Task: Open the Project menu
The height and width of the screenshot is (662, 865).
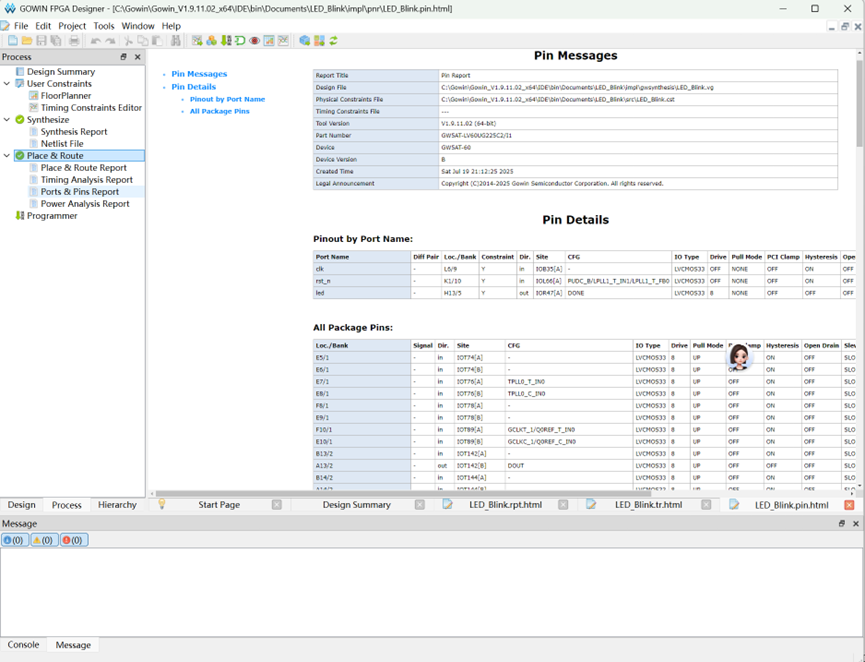Action: pos(72,26)
